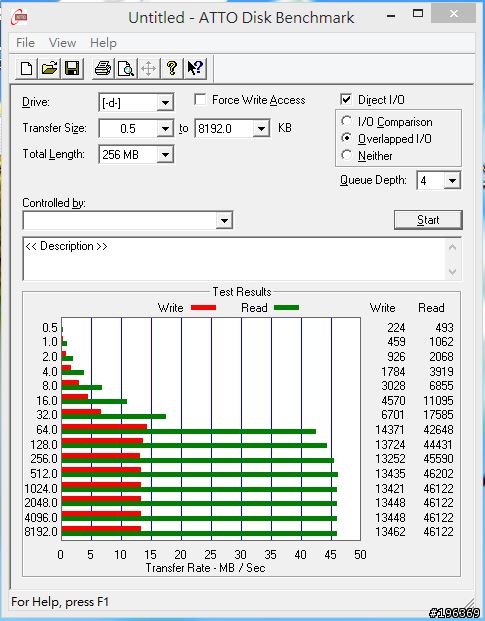Click the four-arrow move toolbar icon

click(x=149, y=69)
